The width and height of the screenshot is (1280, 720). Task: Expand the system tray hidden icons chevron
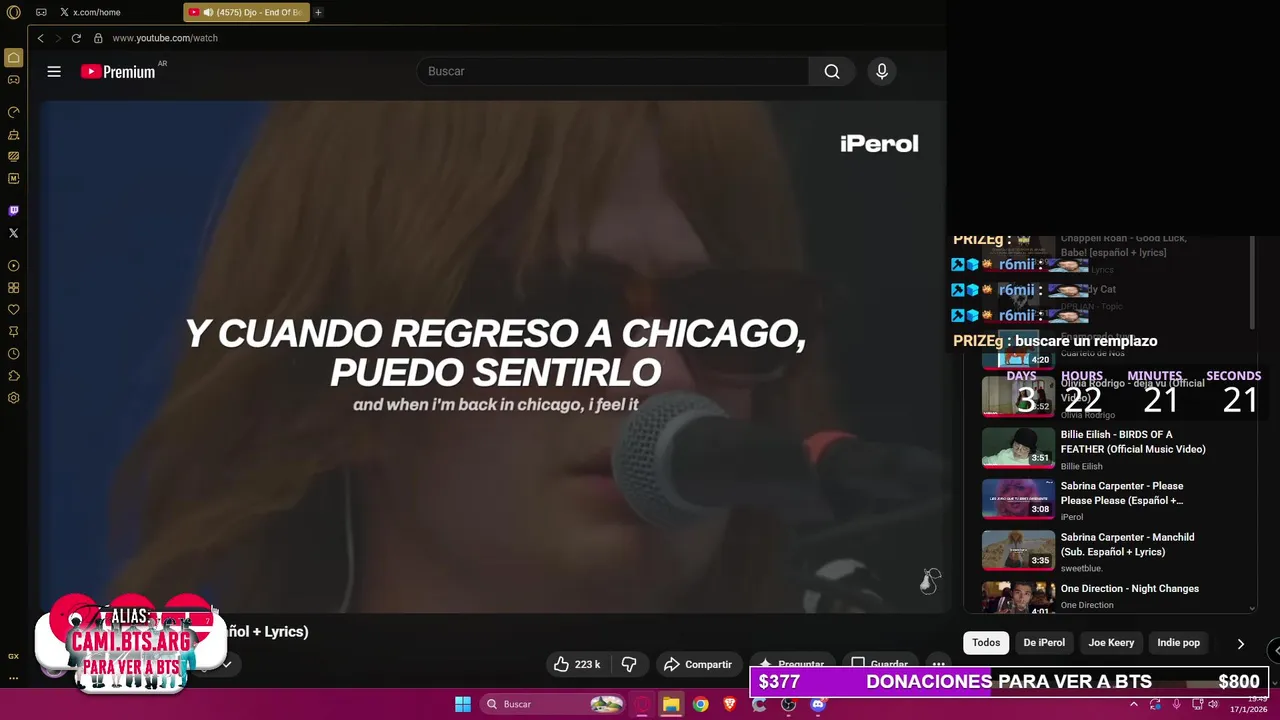(1133, 704)
